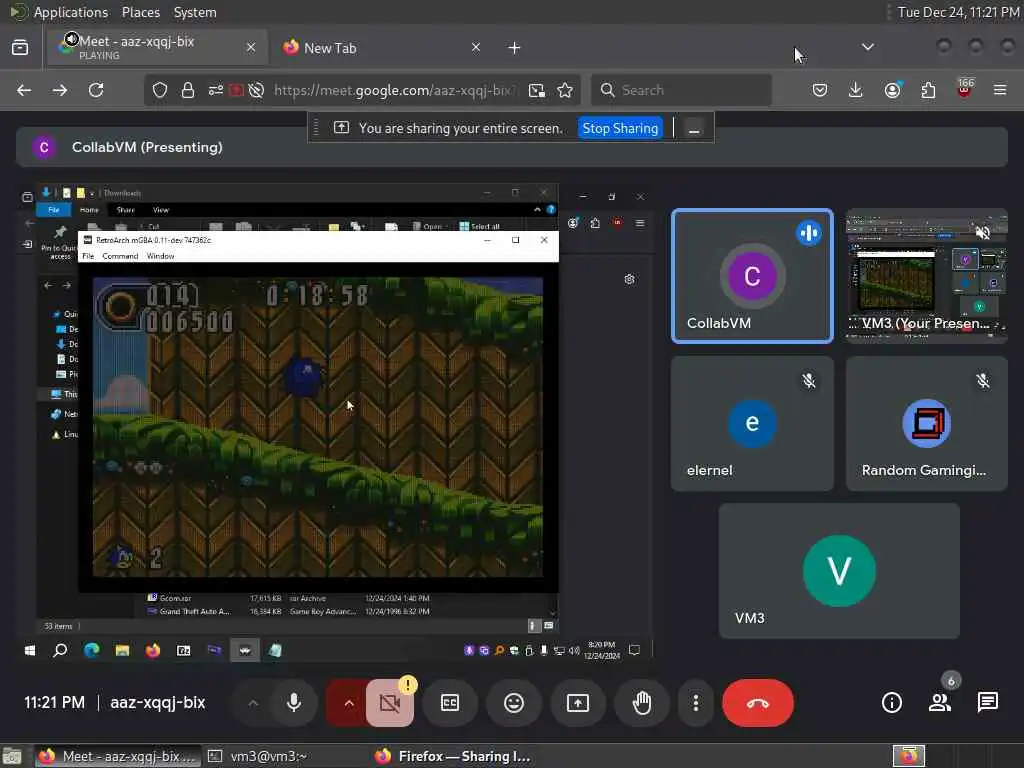Open Pocket save icon in toolbar
1024x768 pixels.
820,90
